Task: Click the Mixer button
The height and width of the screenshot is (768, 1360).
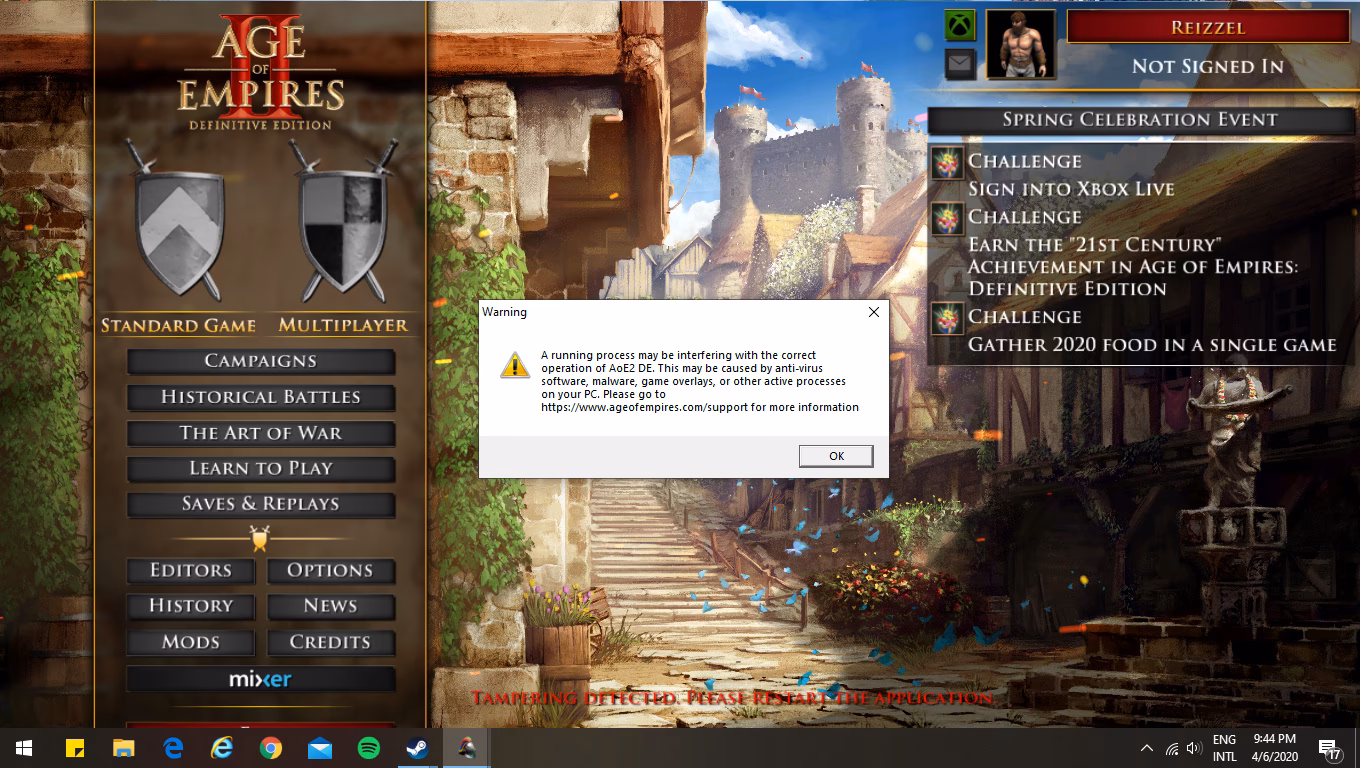Action: pos(261,679)
